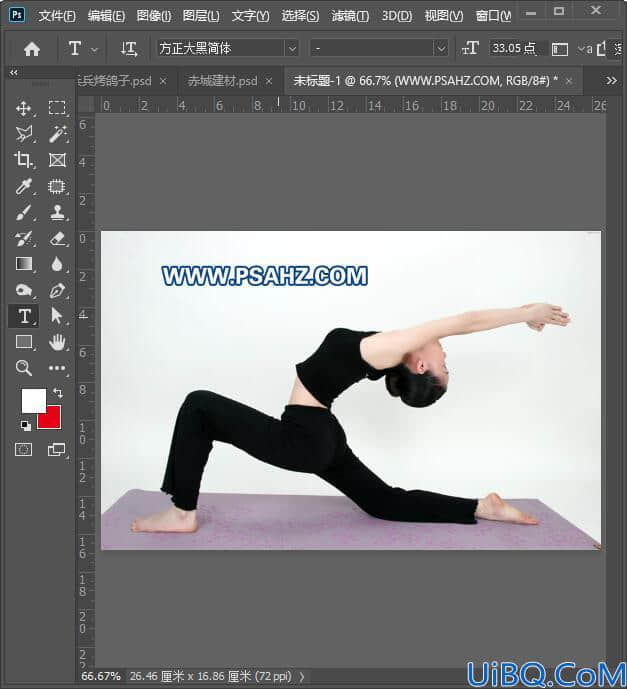Click the font family field 方正大黑简体
The width and height of the screenshot is (627, 689).
pyautogui.click(x=221, y=48)
